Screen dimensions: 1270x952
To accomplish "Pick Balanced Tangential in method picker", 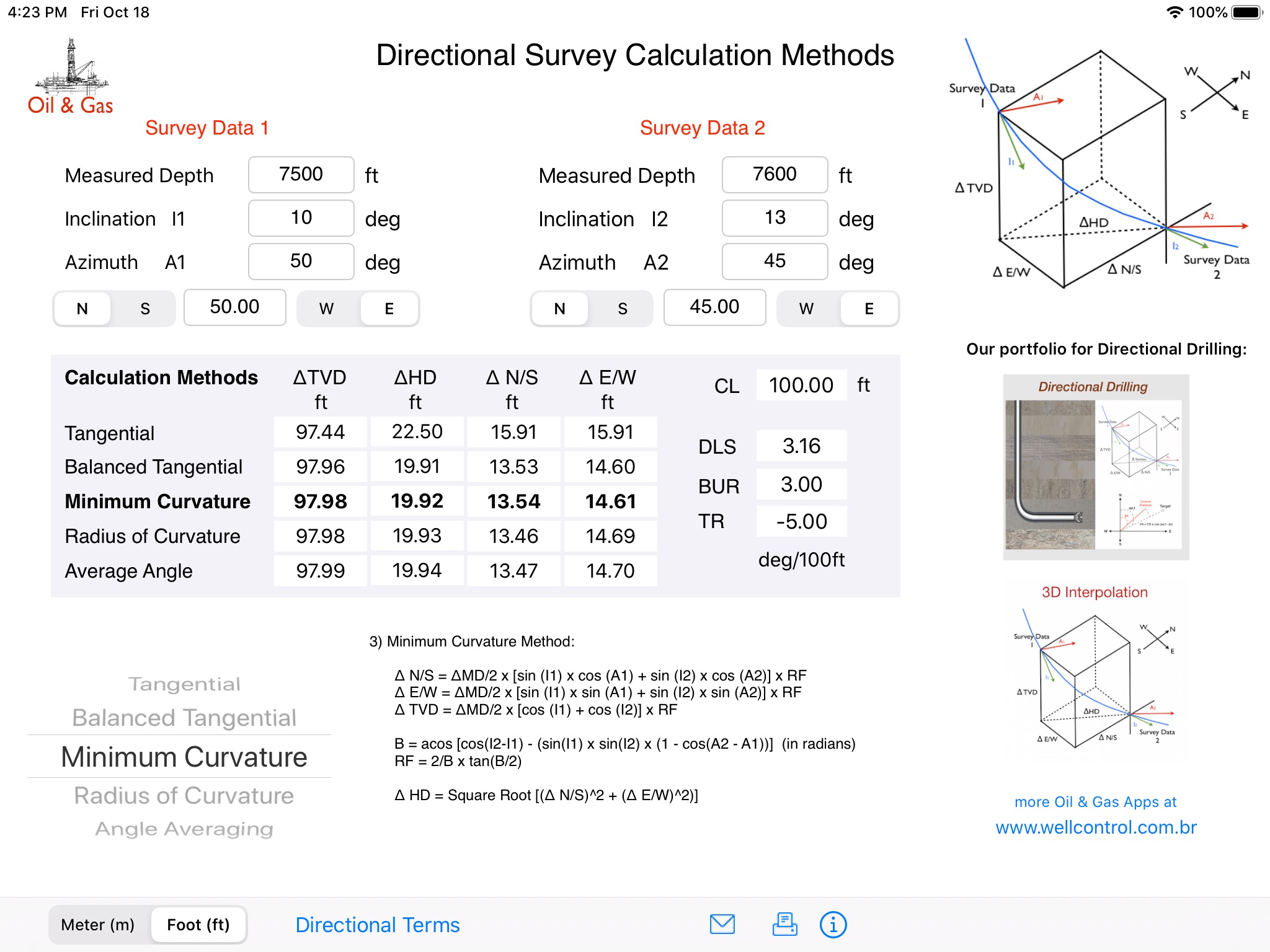I will click(x=184, y=718).
